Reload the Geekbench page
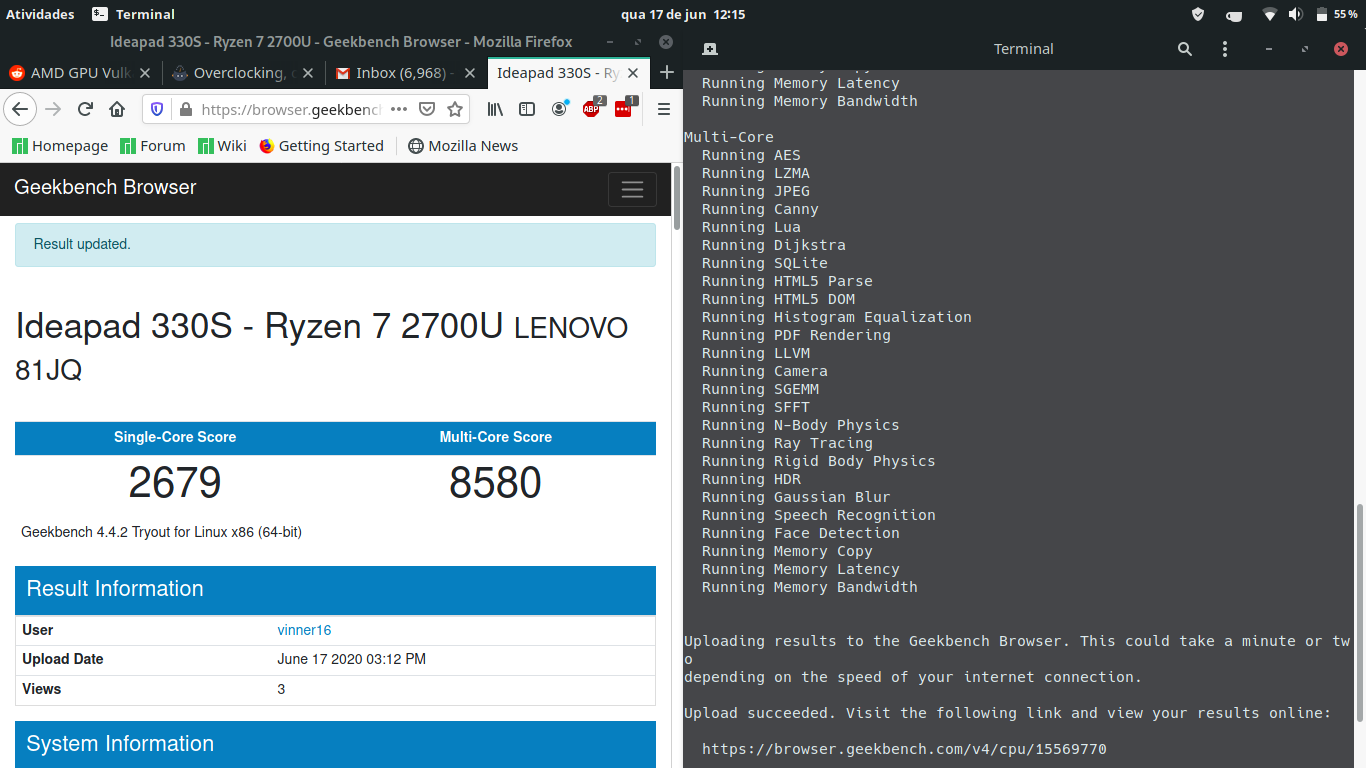 point(86,109)
